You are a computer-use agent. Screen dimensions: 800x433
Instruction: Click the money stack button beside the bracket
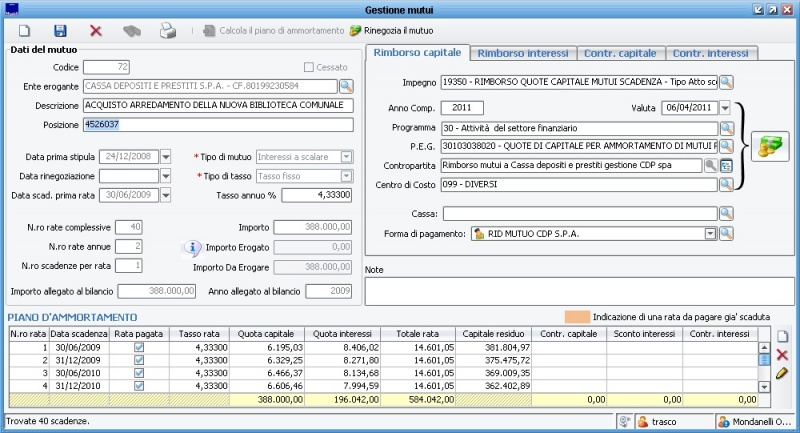pos(770,146)
